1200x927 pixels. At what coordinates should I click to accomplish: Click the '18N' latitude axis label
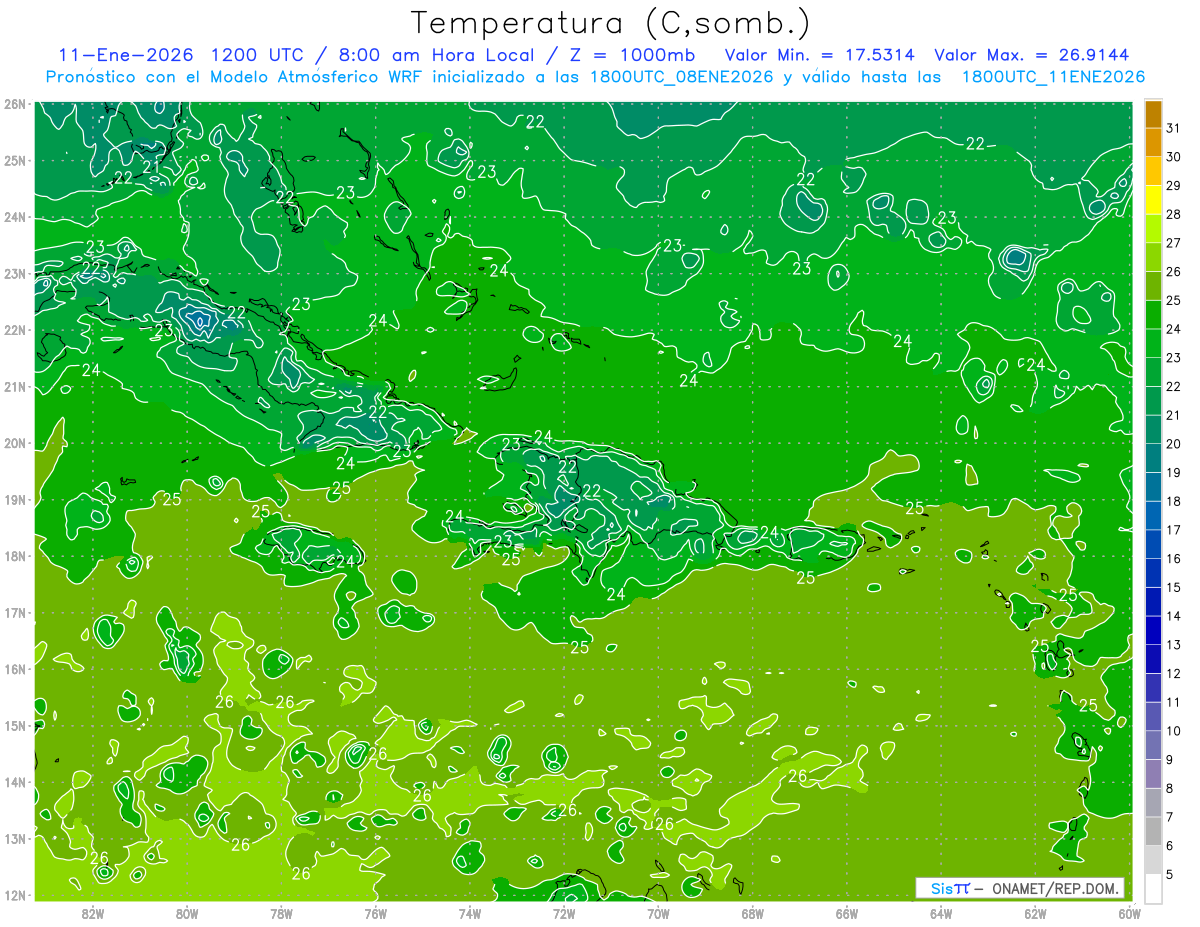tap(14, 556)
